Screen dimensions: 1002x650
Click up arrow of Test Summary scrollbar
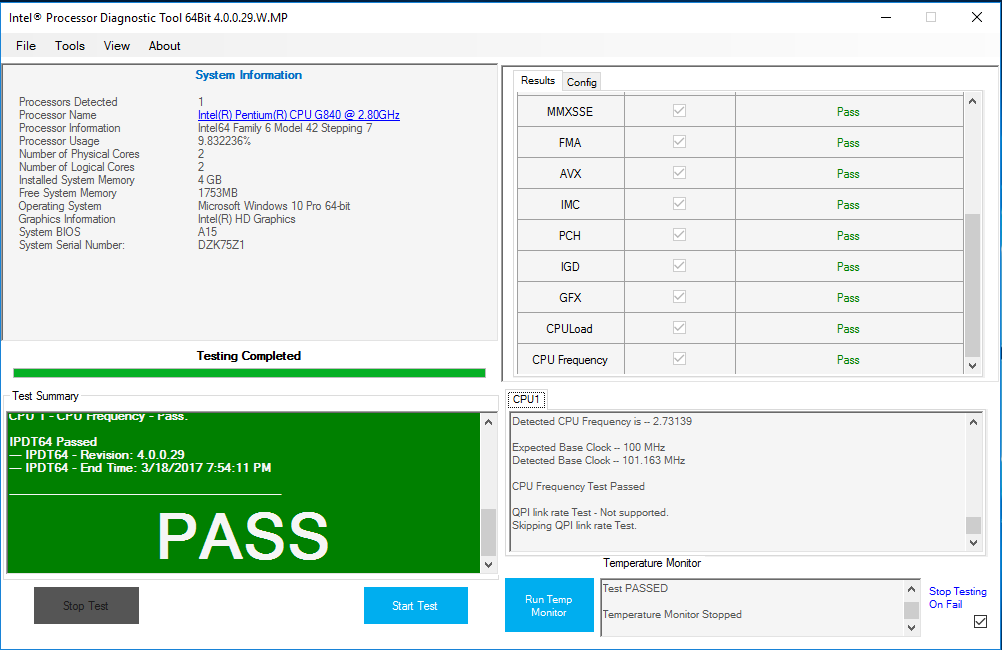[x=488, y=423]
